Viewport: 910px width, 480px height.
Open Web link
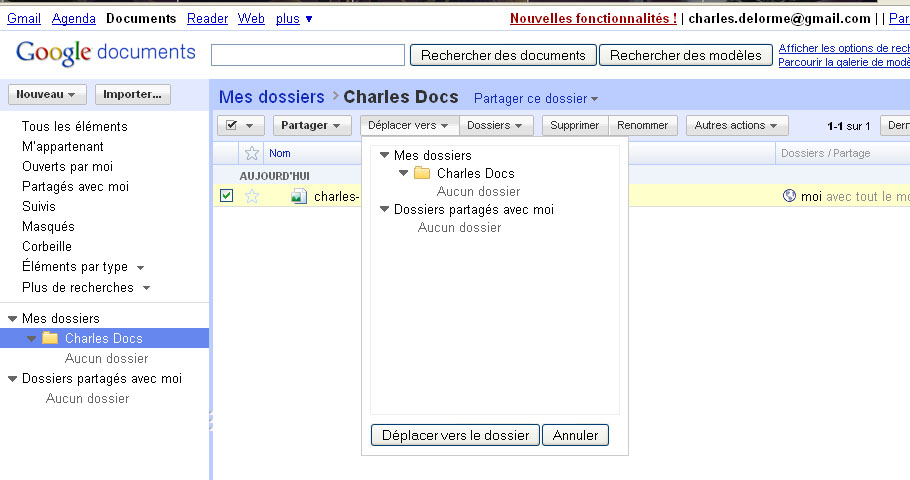[x=251, y=19]
